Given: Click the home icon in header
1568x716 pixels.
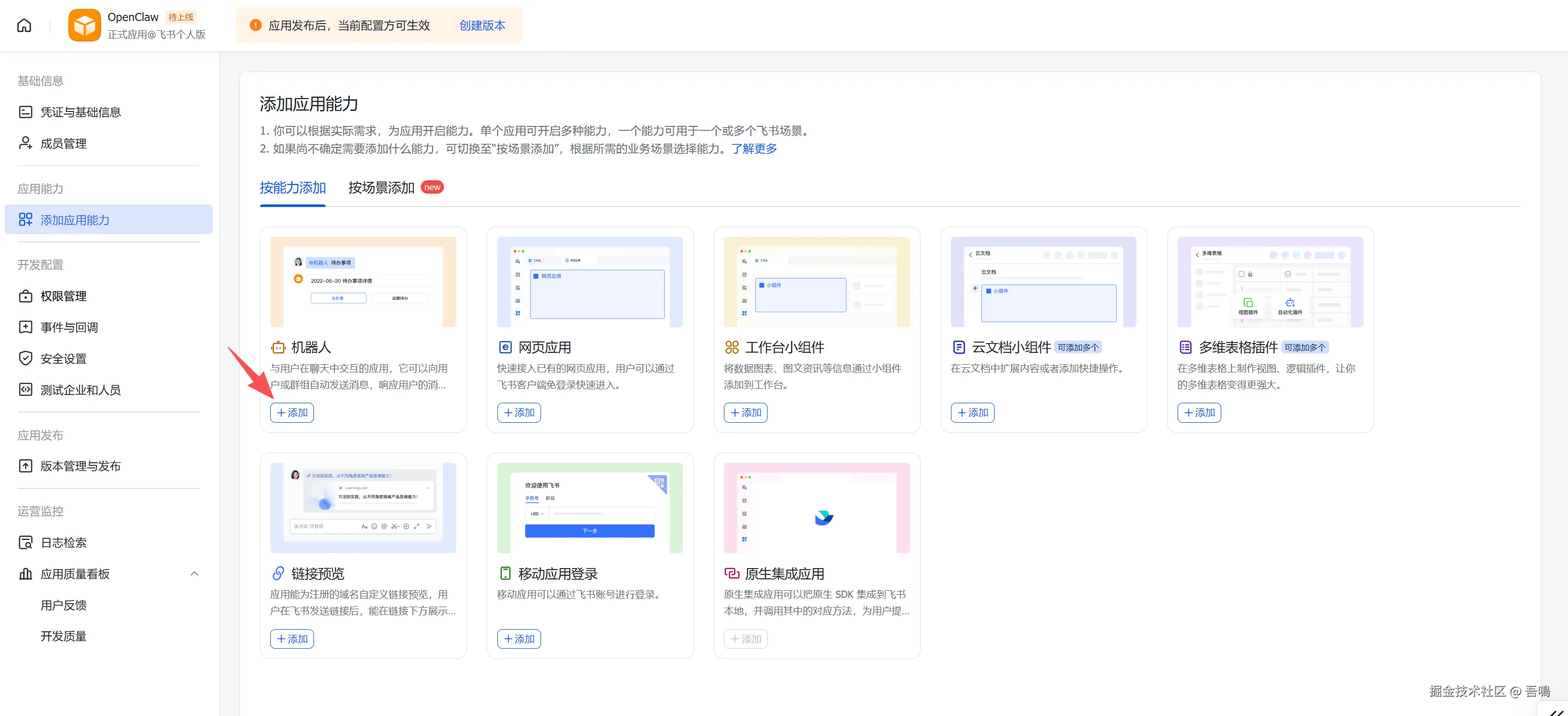Looking at the screenshot, I should point(24,26).
